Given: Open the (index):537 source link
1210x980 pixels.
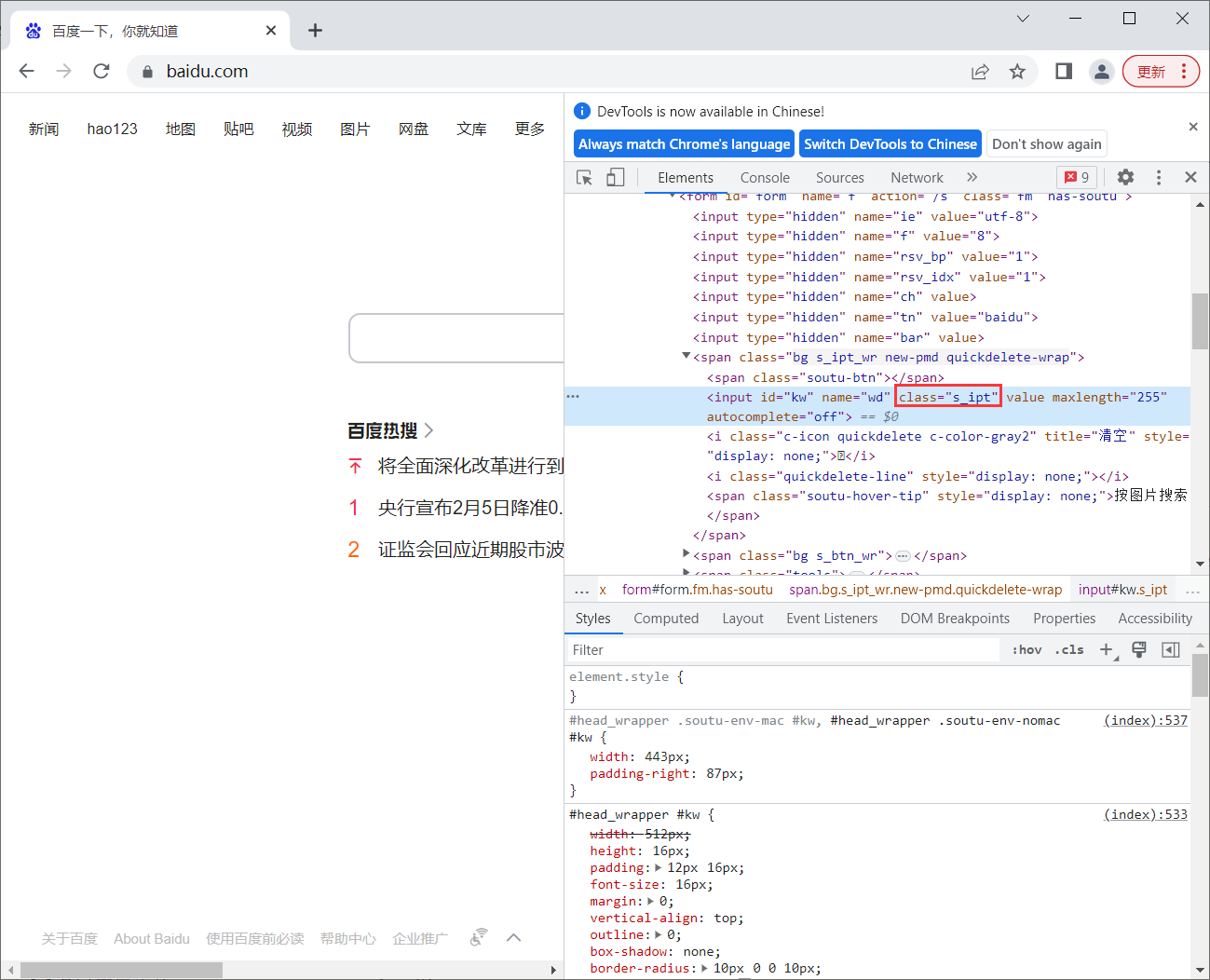Looking at the screenshot, I should [1146, 720].
